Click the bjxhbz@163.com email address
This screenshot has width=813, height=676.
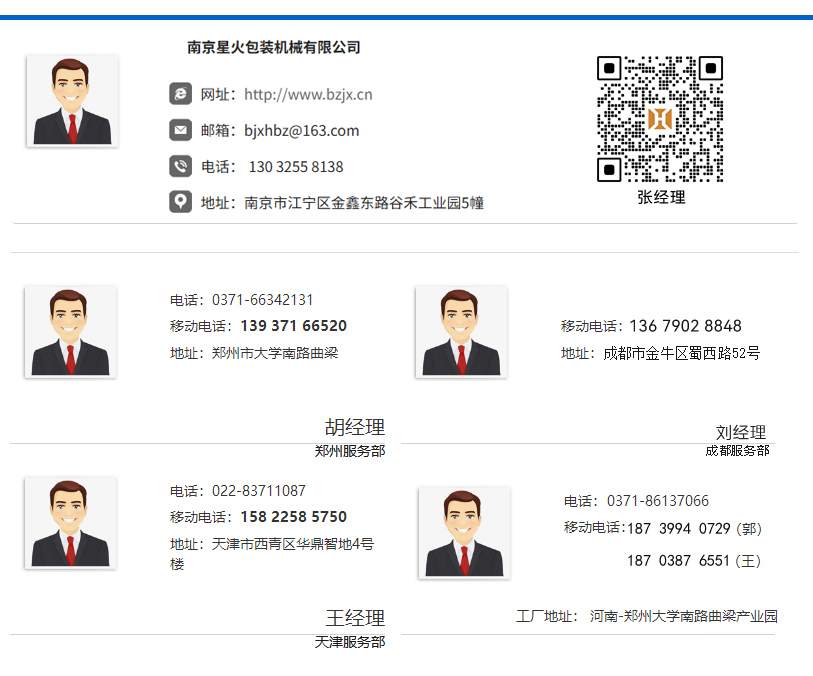click(301, 131)
